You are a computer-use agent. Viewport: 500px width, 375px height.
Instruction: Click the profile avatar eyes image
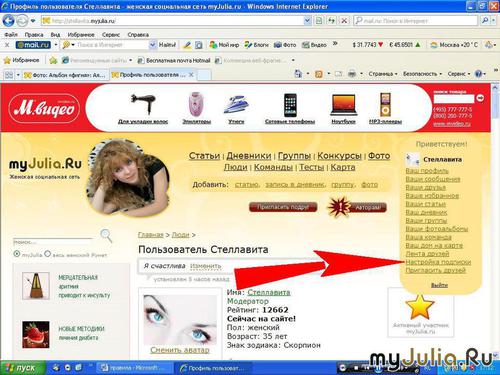coord(180,320)
